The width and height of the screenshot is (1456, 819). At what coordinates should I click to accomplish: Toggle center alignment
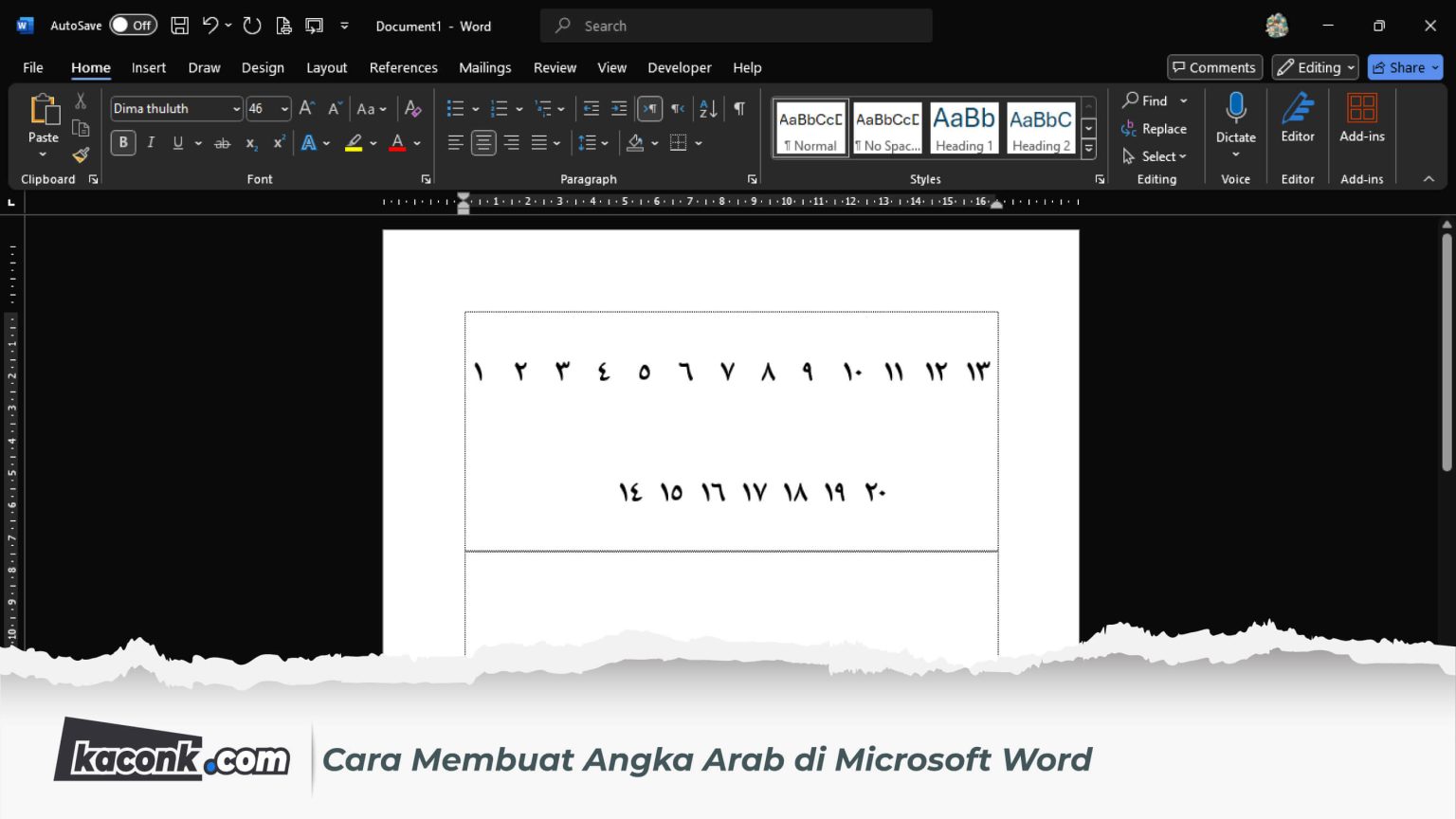(483, 143)
